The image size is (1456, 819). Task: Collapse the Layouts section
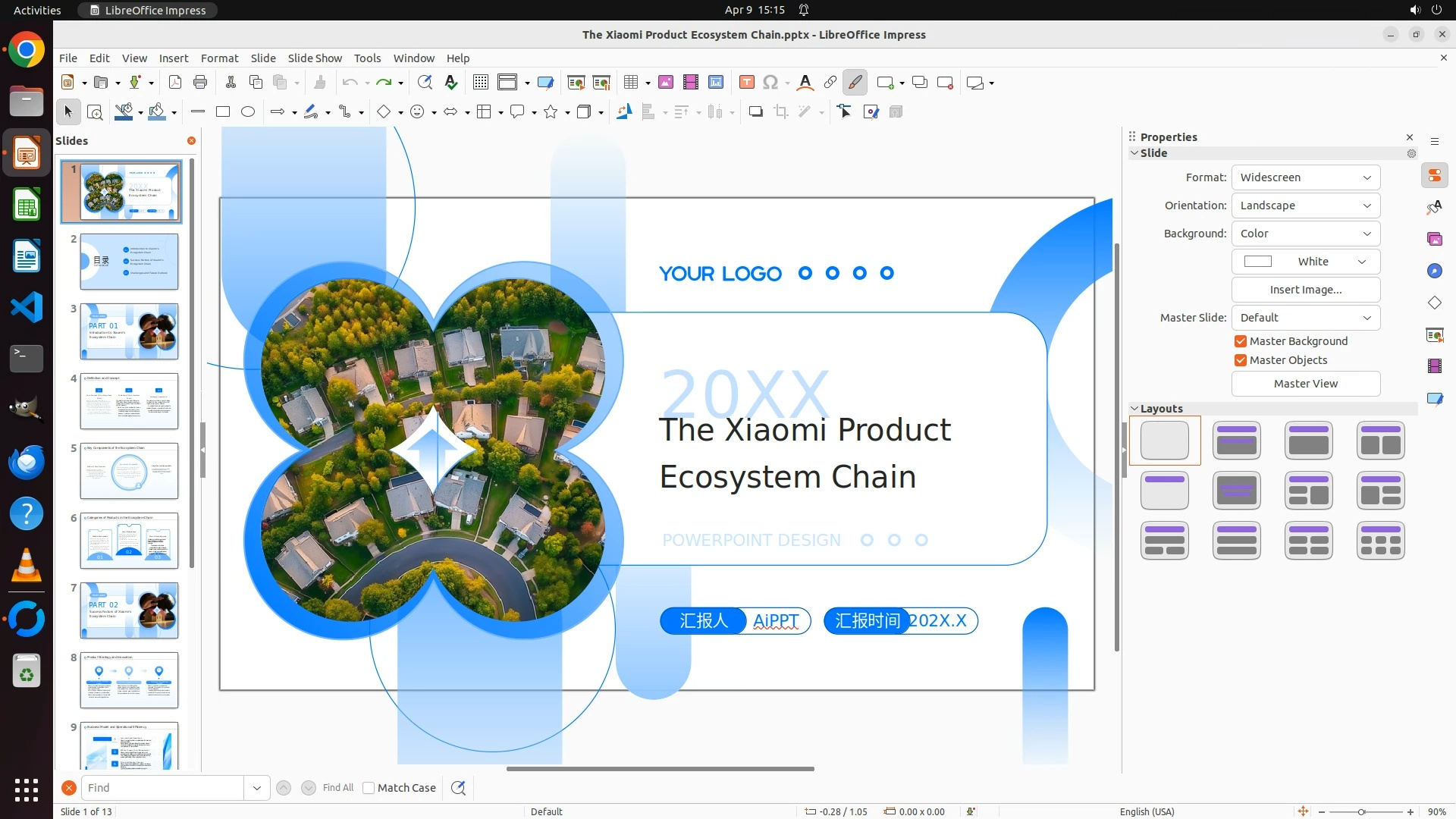pyautogui.click(x=1134, y=409)
